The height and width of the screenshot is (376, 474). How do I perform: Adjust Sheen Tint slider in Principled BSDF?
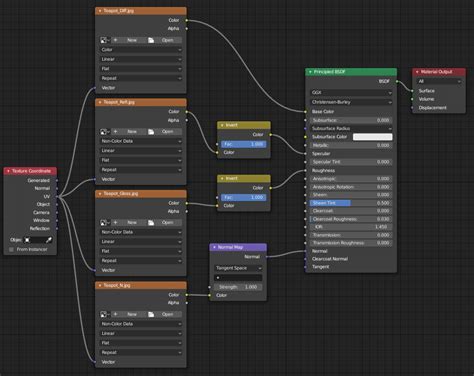coord(351,203)
